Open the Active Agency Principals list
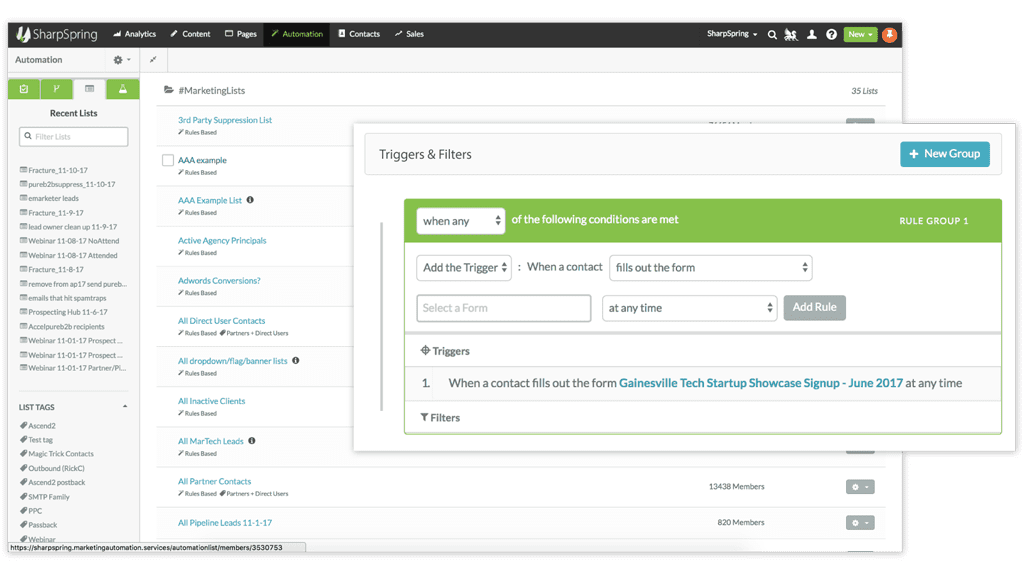The height and width of the screenshot is (576, 1024). (x=222, y=240)
